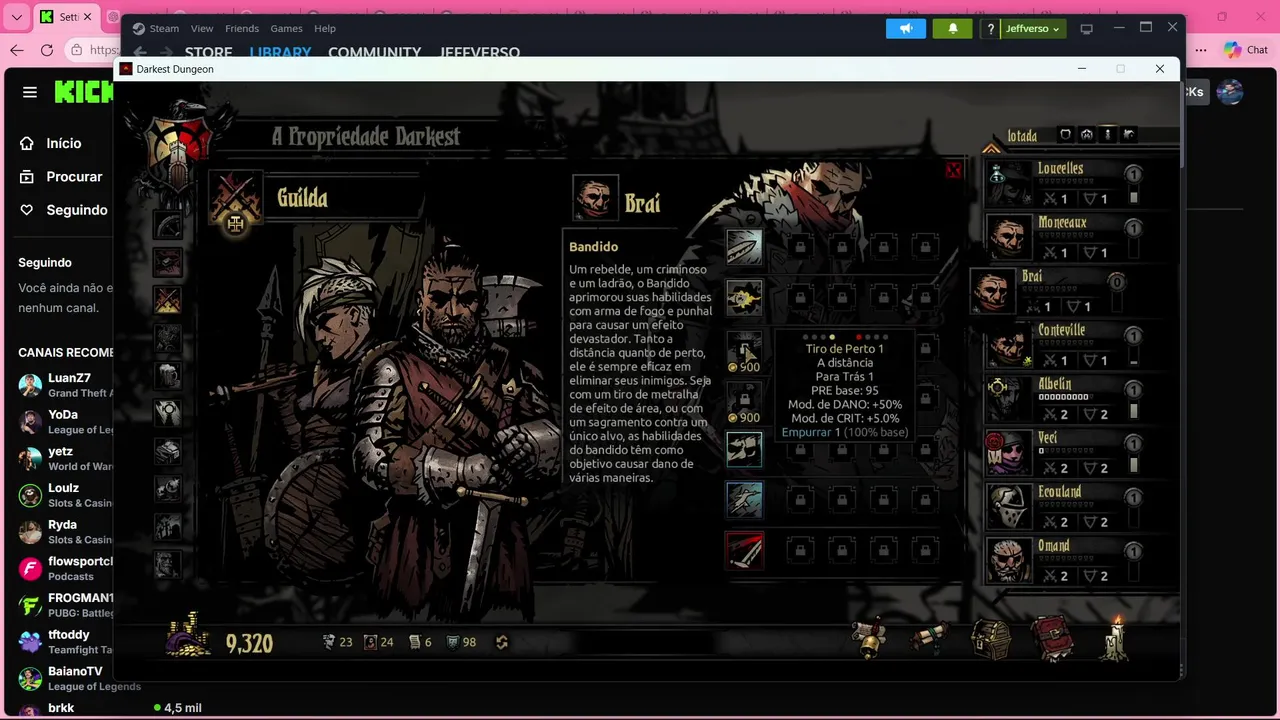This screenshot has height=720, width=1280.
Task: Open the browser tab search dropdown arrow
Action: [16, 17]
